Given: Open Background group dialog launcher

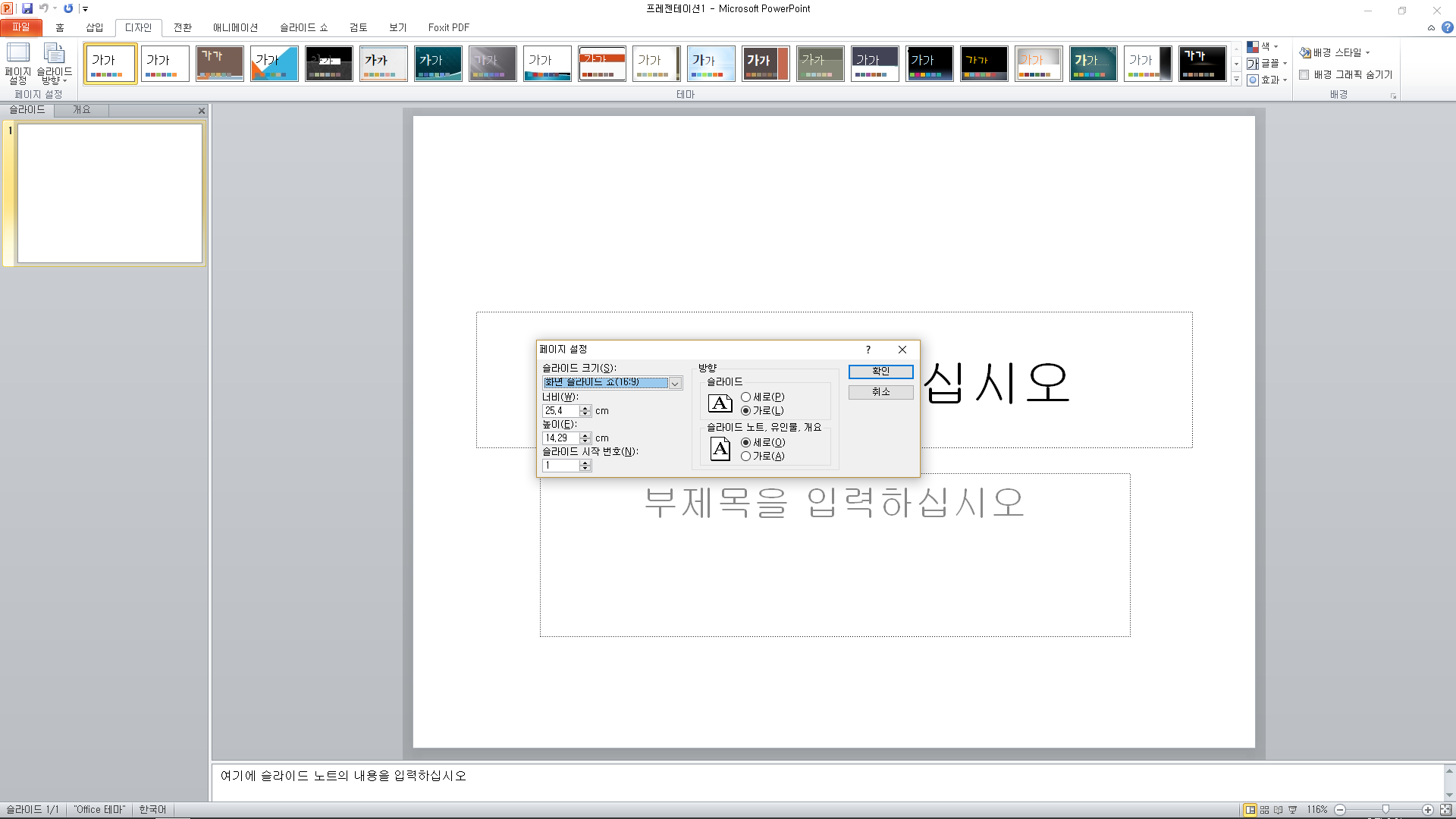Looking at the screenshot, I should point(1393,96).
